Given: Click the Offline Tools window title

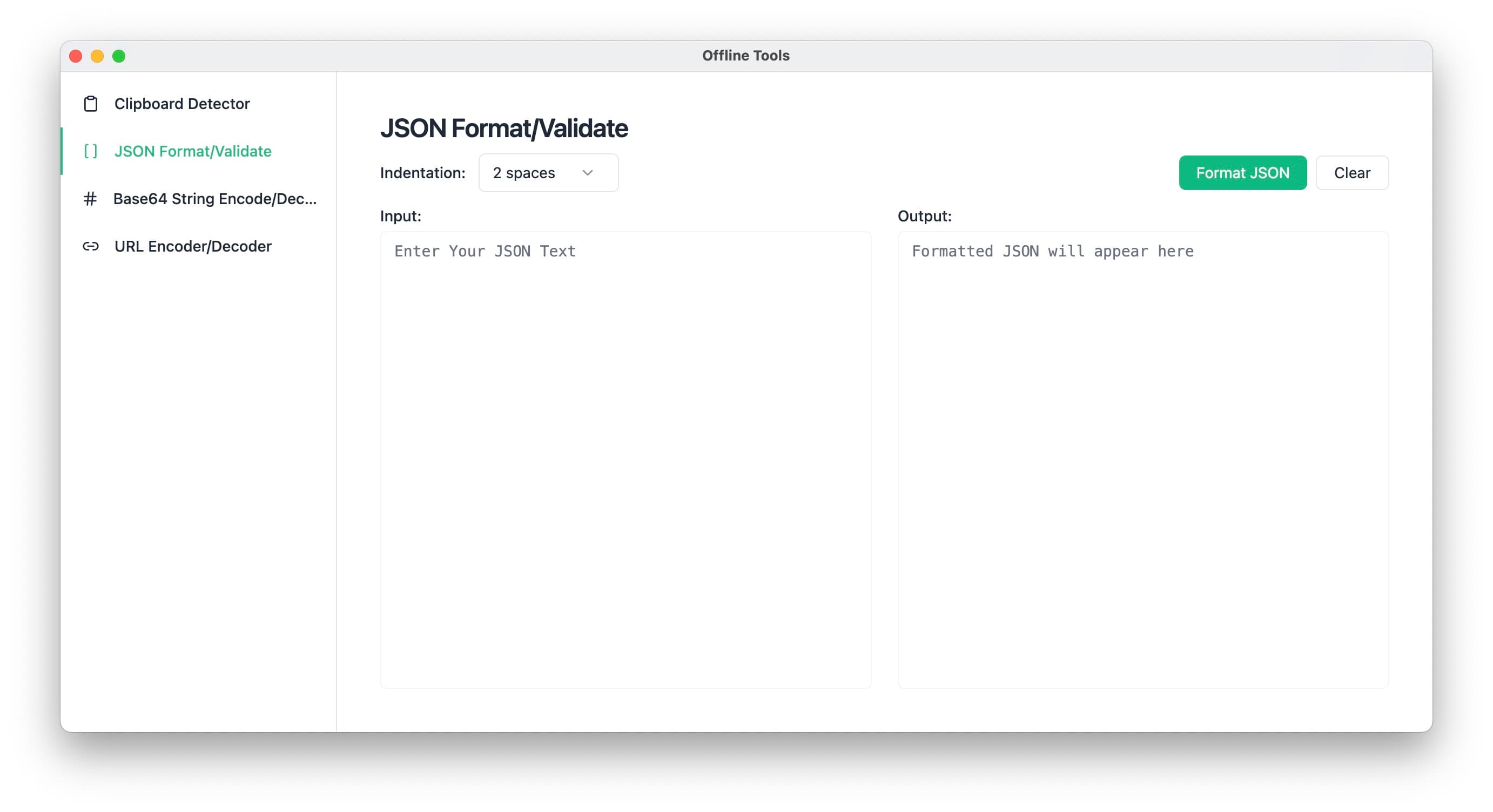Looking at the screenshot, I should (746, 56).
